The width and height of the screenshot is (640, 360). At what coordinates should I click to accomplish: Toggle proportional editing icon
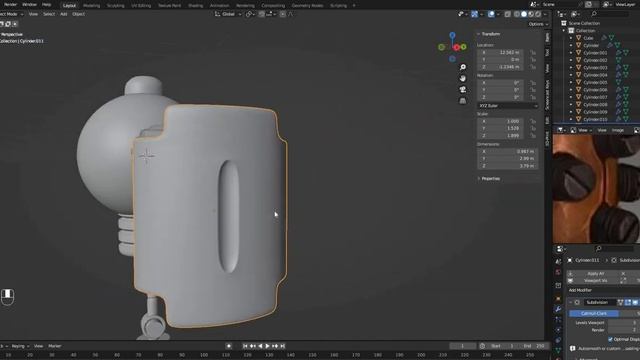(x=282, y=14)
